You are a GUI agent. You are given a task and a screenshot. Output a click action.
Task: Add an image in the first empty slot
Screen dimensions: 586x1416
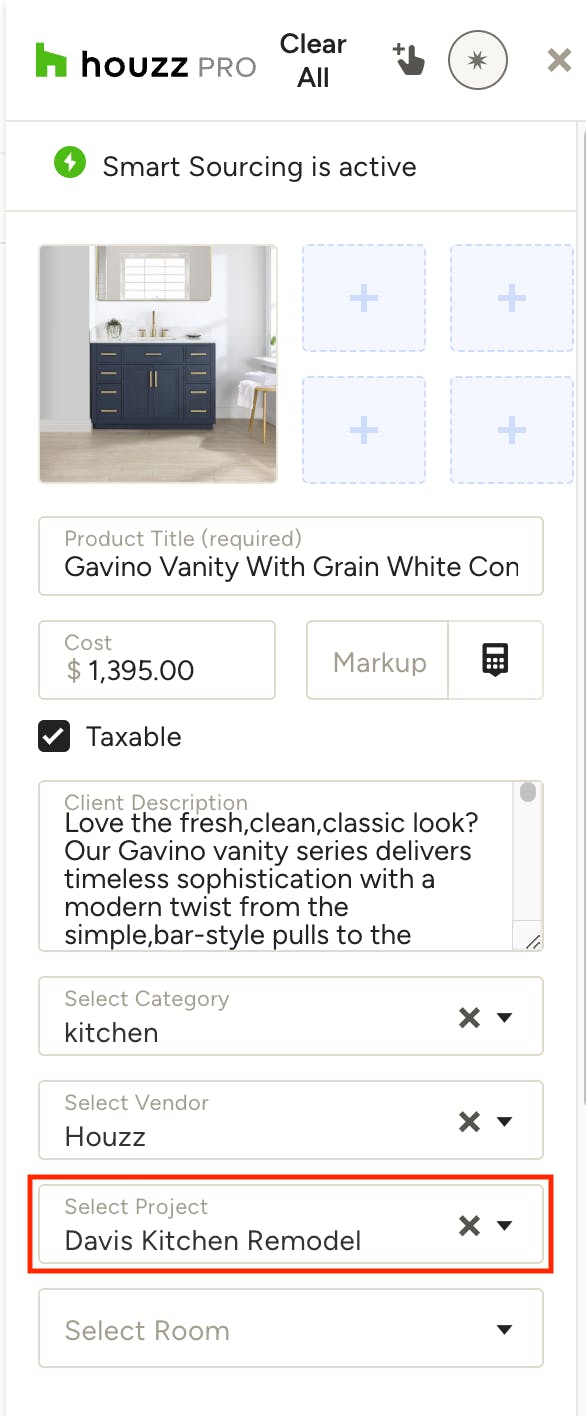pos(364,298)
